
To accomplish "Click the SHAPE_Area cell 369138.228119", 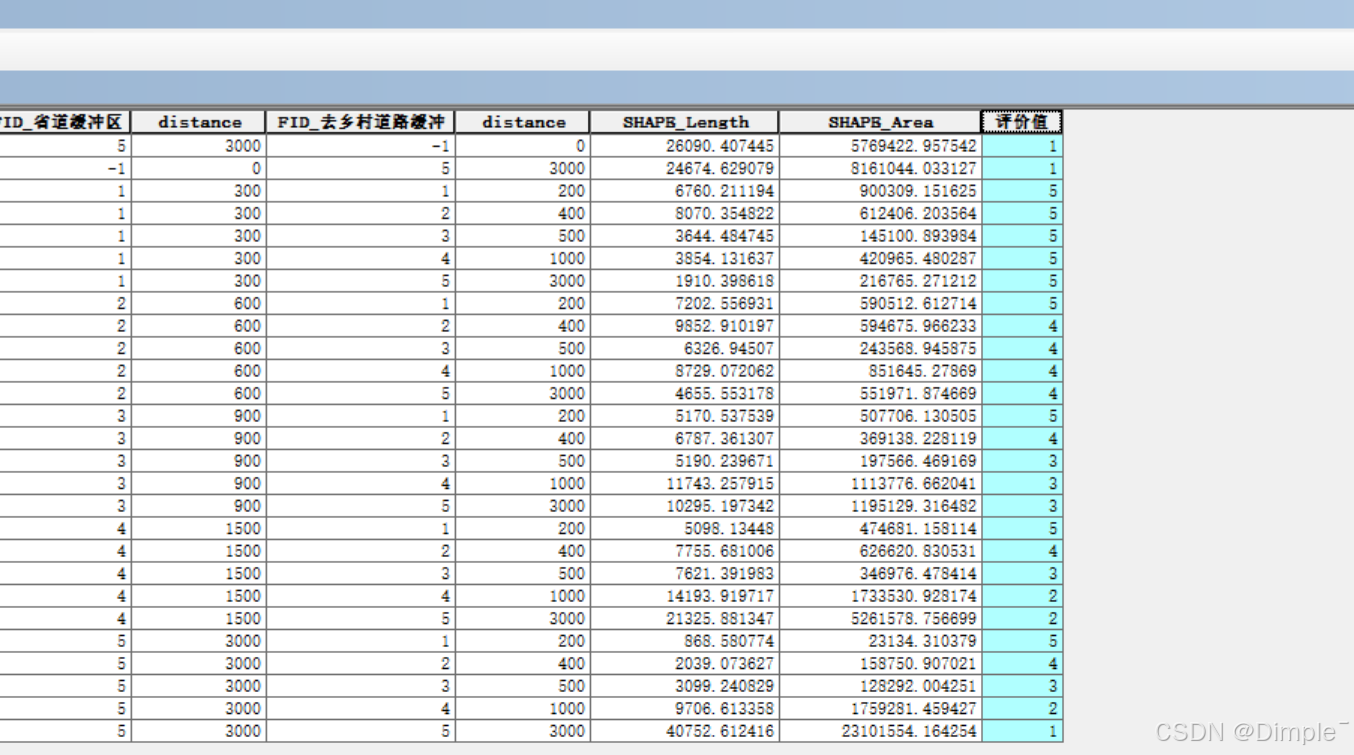I will (x=880, y=438).
